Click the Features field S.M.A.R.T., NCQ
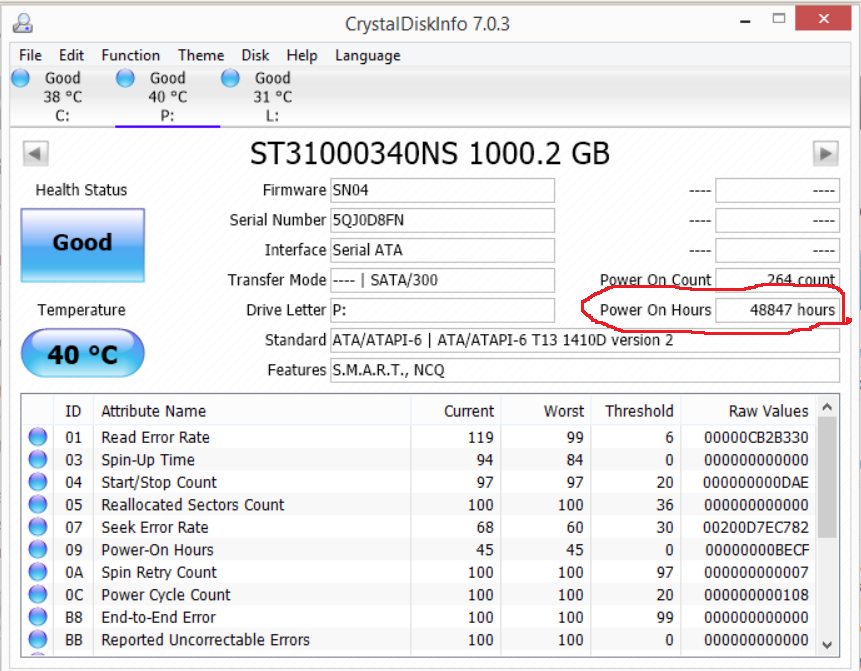861x671 pixels. (x=585, y=370)
